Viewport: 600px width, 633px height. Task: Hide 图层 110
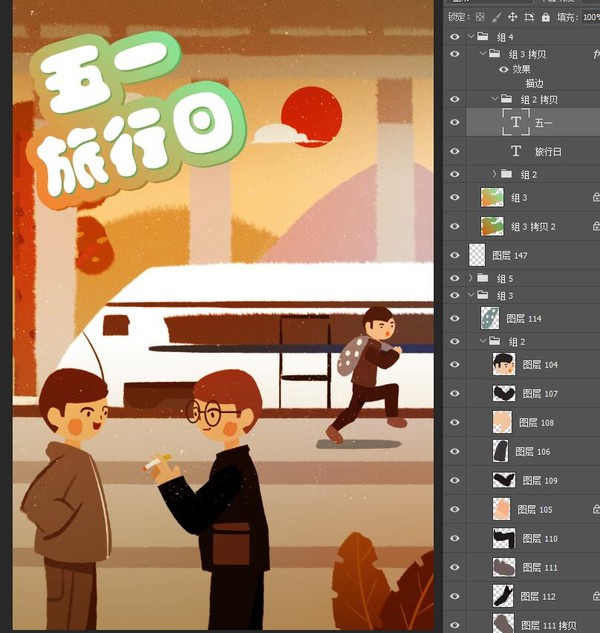455,538
